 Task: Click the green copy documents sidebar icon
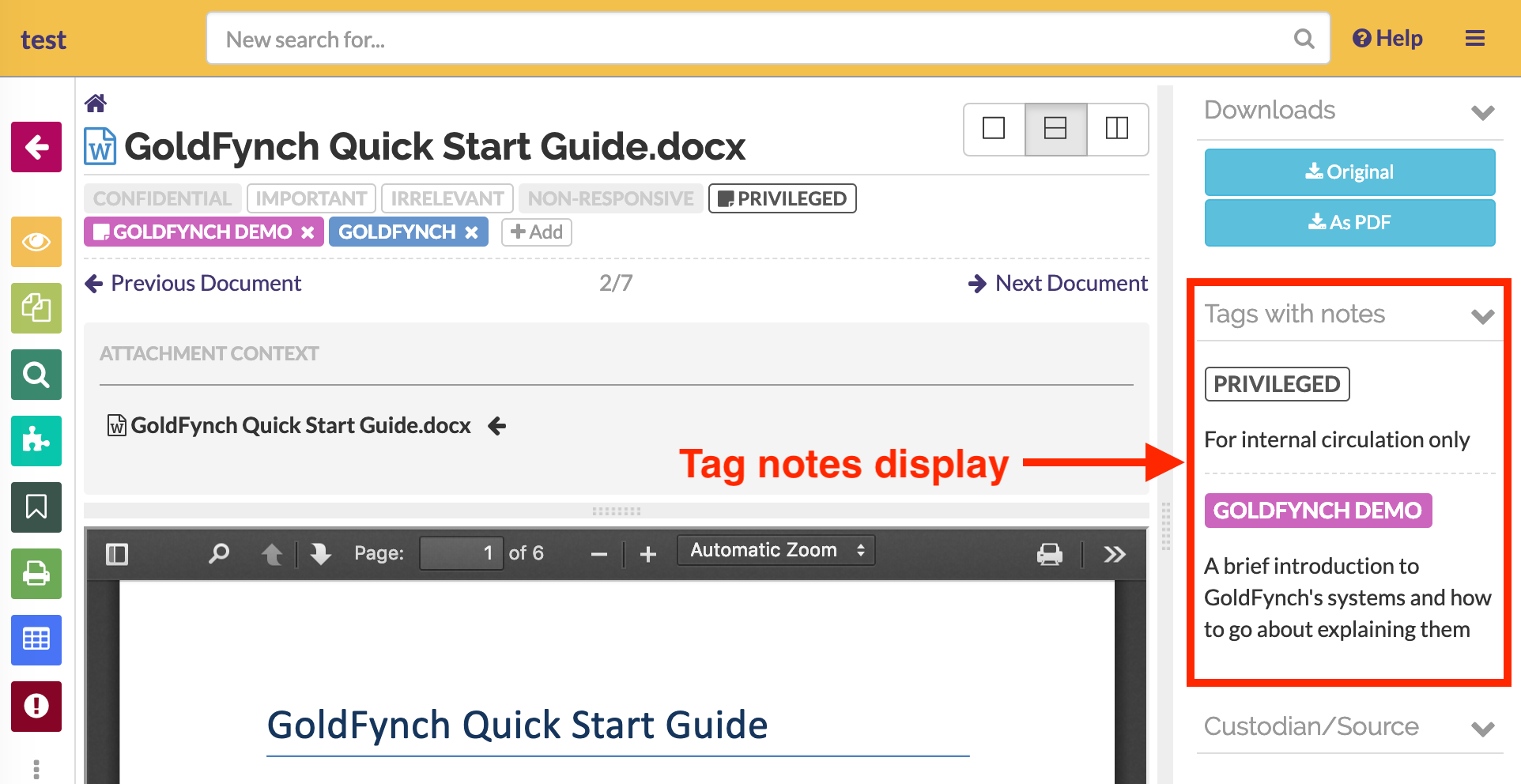point(36,308)
